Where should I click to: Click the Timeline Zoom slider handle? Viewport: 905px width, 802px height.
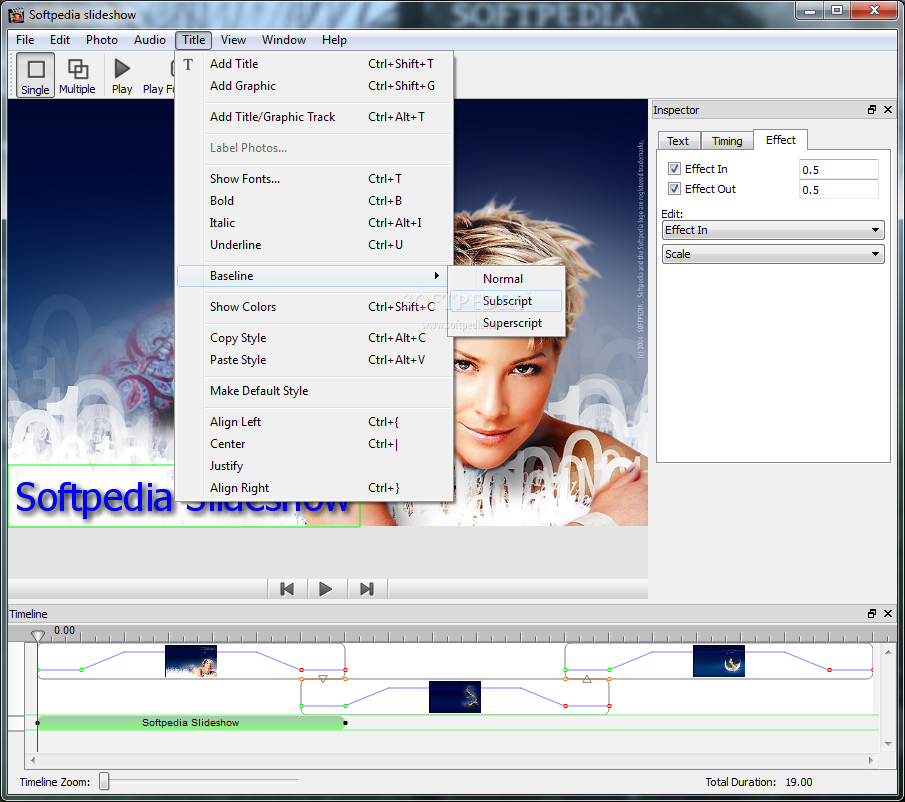(104, 781)
